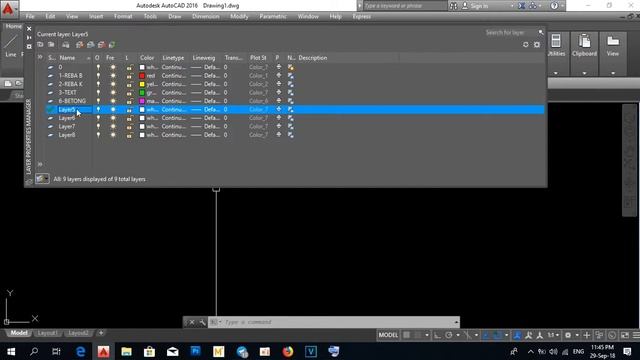
Task: Lock the Layer7 layer
Action: (x=129, y=127)
